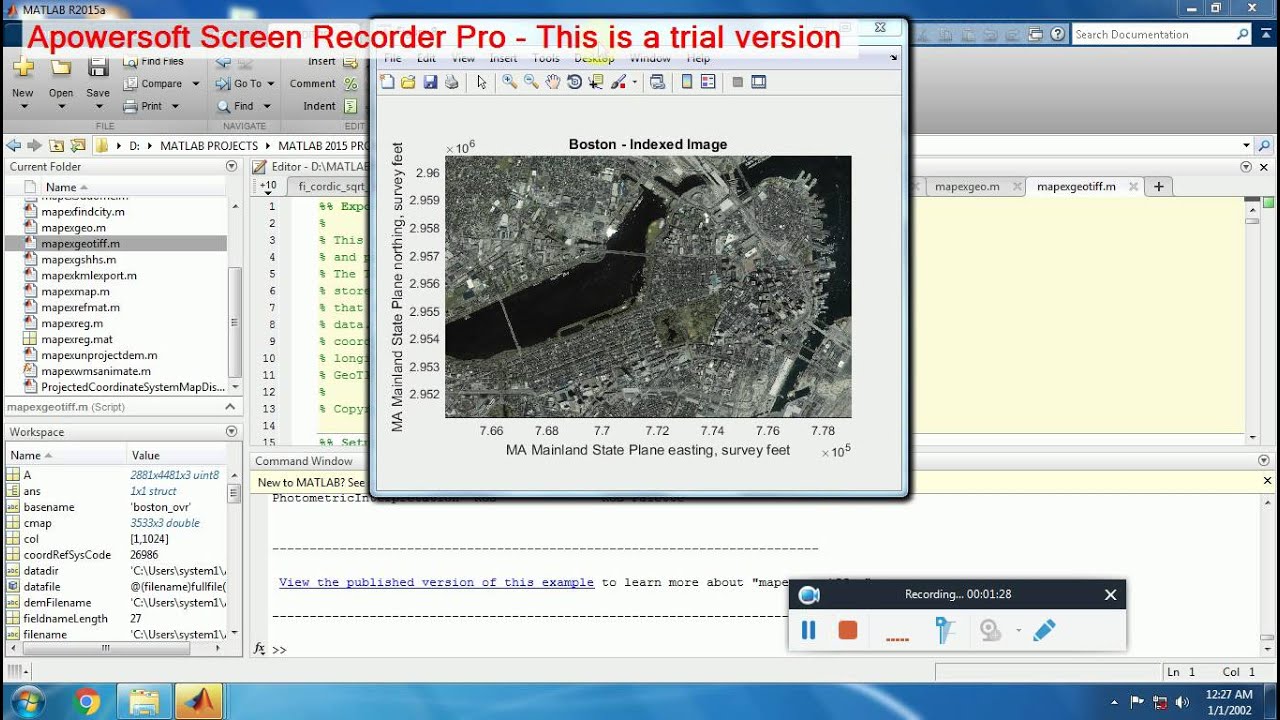Click the Open File icon in figure toolbar
The height and width of the screenshot is (720, 1280).
tap(408, 82)
